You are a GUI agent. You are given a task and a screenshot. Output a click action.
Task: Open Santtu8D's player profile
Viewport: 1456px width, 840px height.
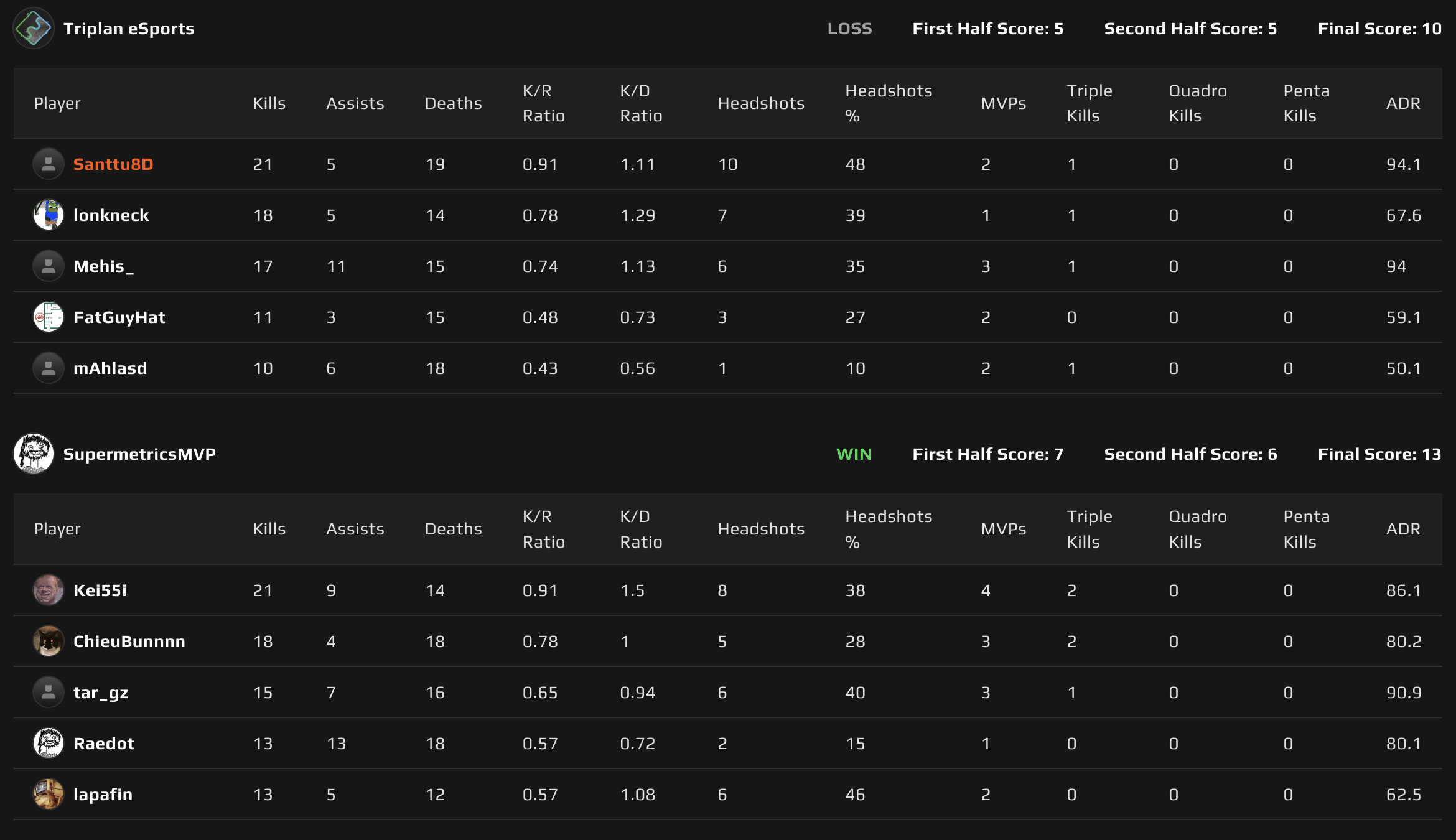coord(113,164)
